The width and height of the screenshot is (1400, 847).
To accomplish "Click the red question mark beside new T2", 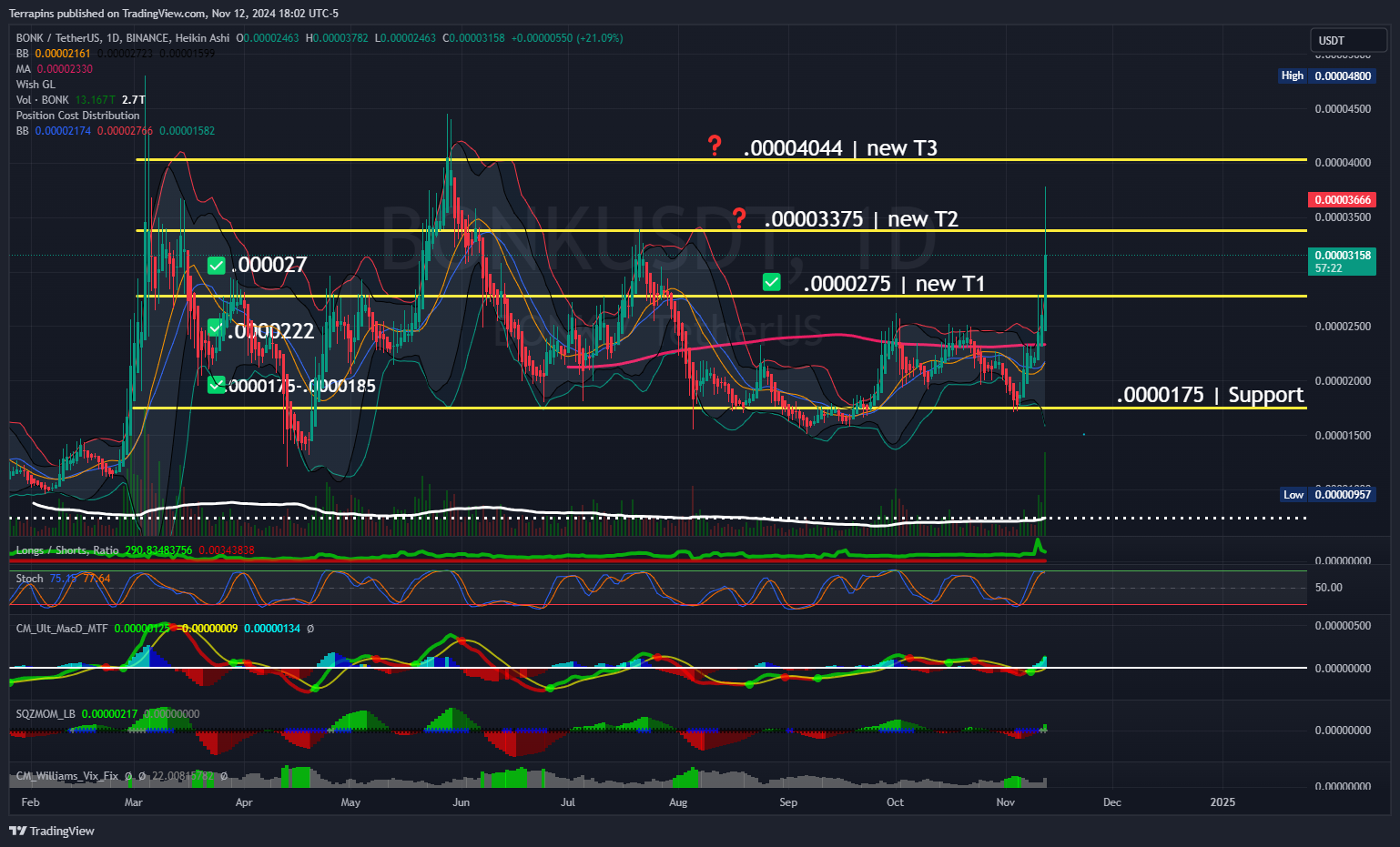I will click(x=739, y=217).
